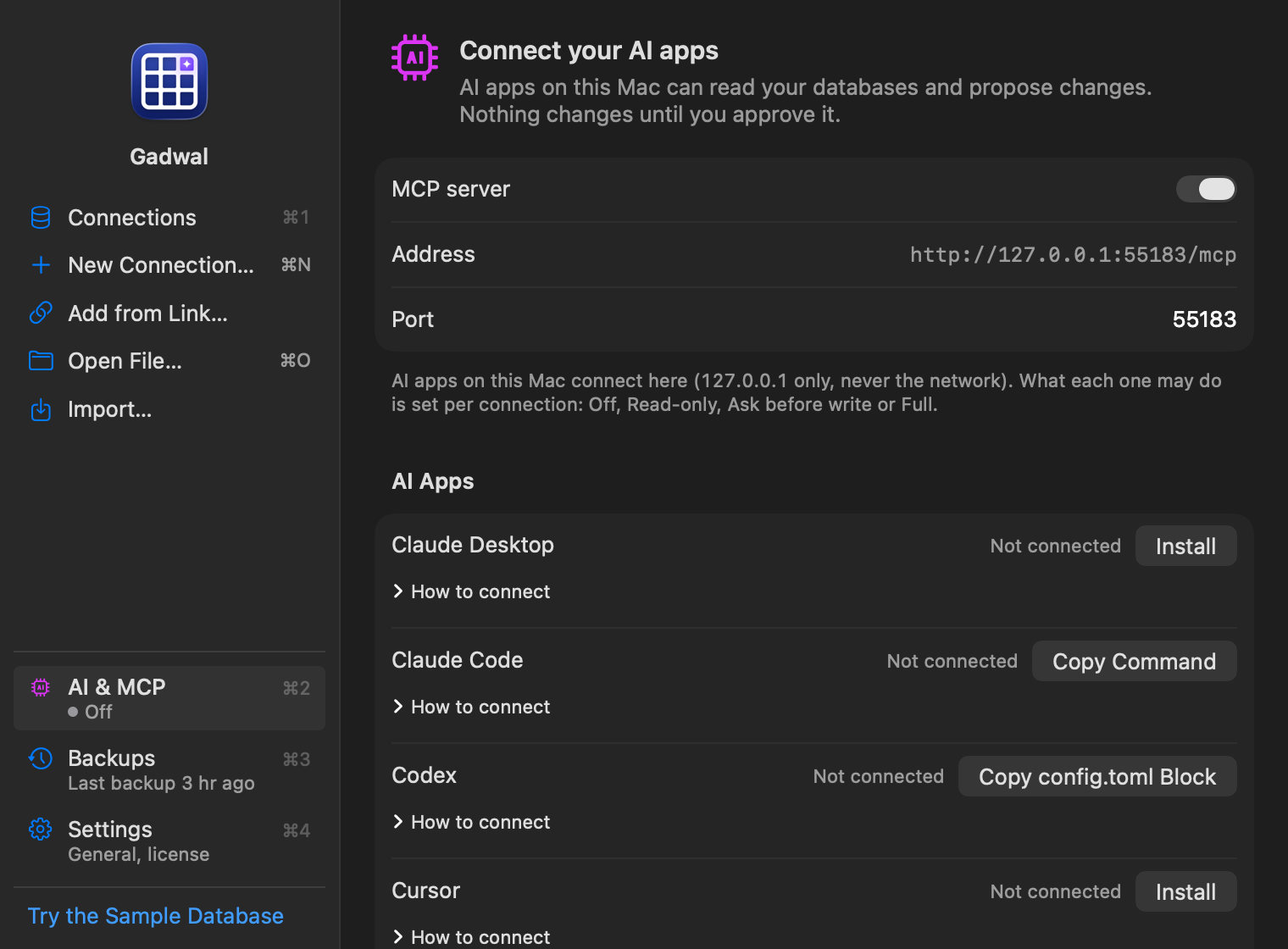Click the Connections database cylinder icon
1288x949 pixels.
pos(41,218)
